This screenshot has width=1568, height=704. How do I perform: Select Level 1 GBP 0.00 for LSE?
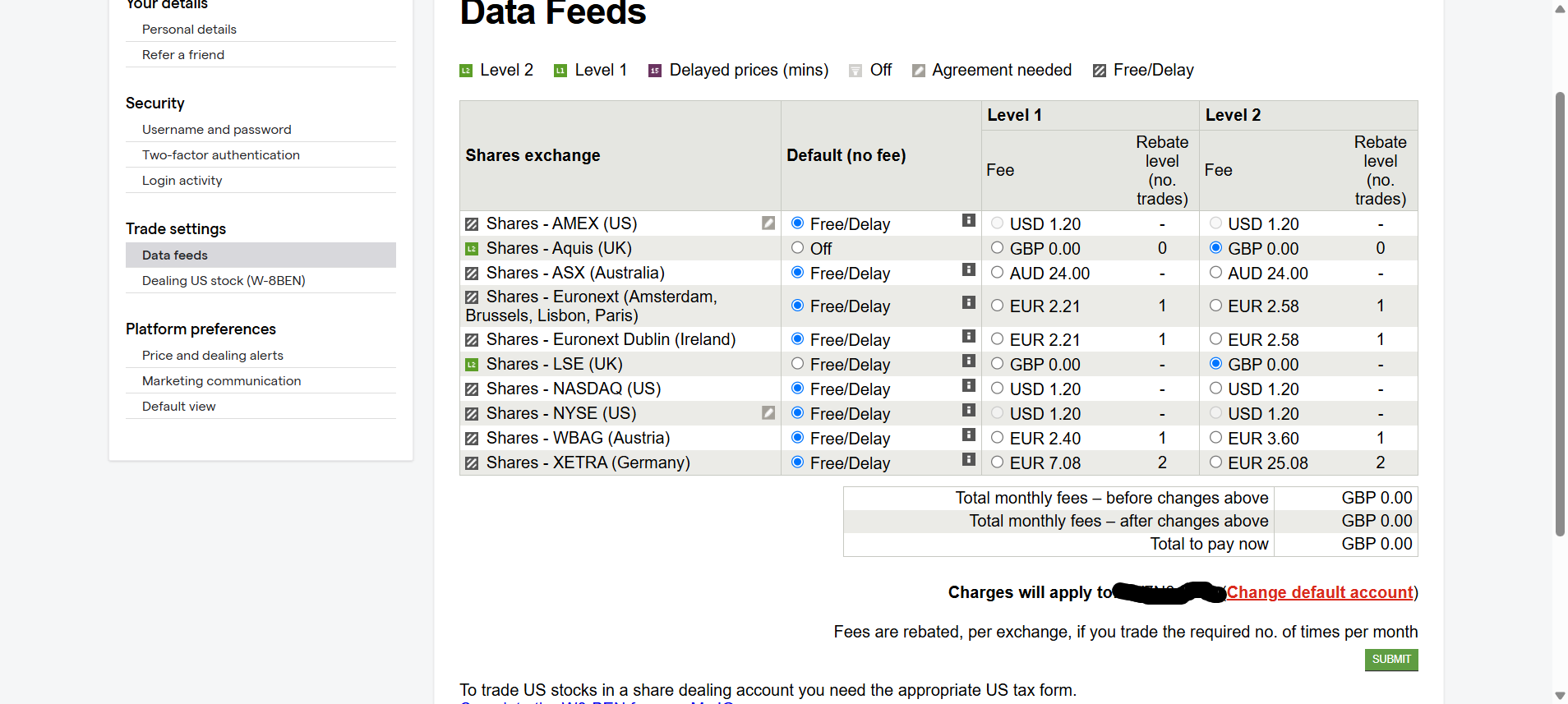tap(997, 363)
